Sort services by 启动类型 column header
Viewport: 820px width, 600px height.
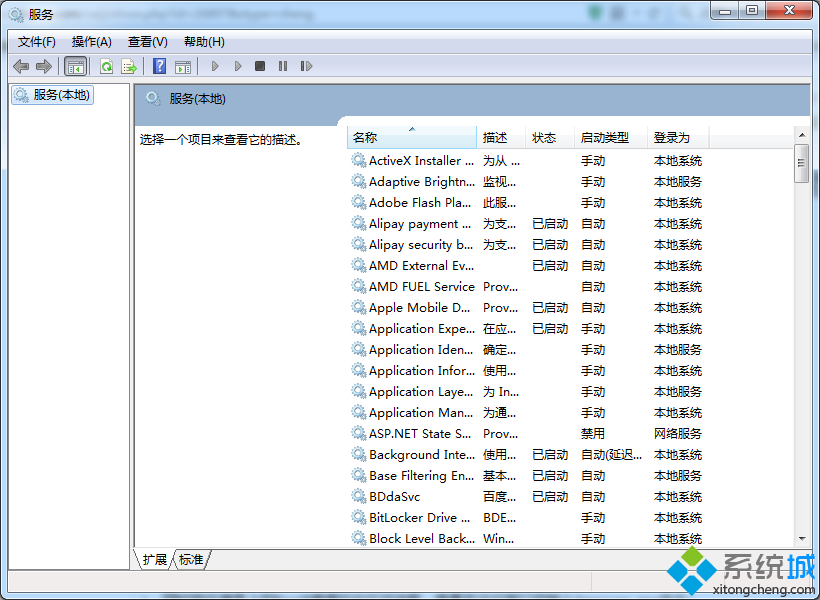(x=605, y=137)
